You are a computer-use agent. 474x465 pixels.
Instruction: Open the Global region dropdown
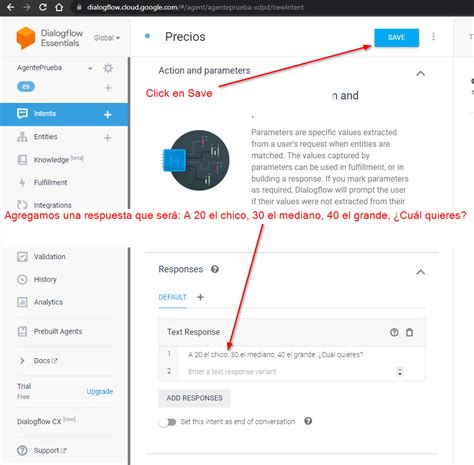pyautogui.click(x=107, y=38)
